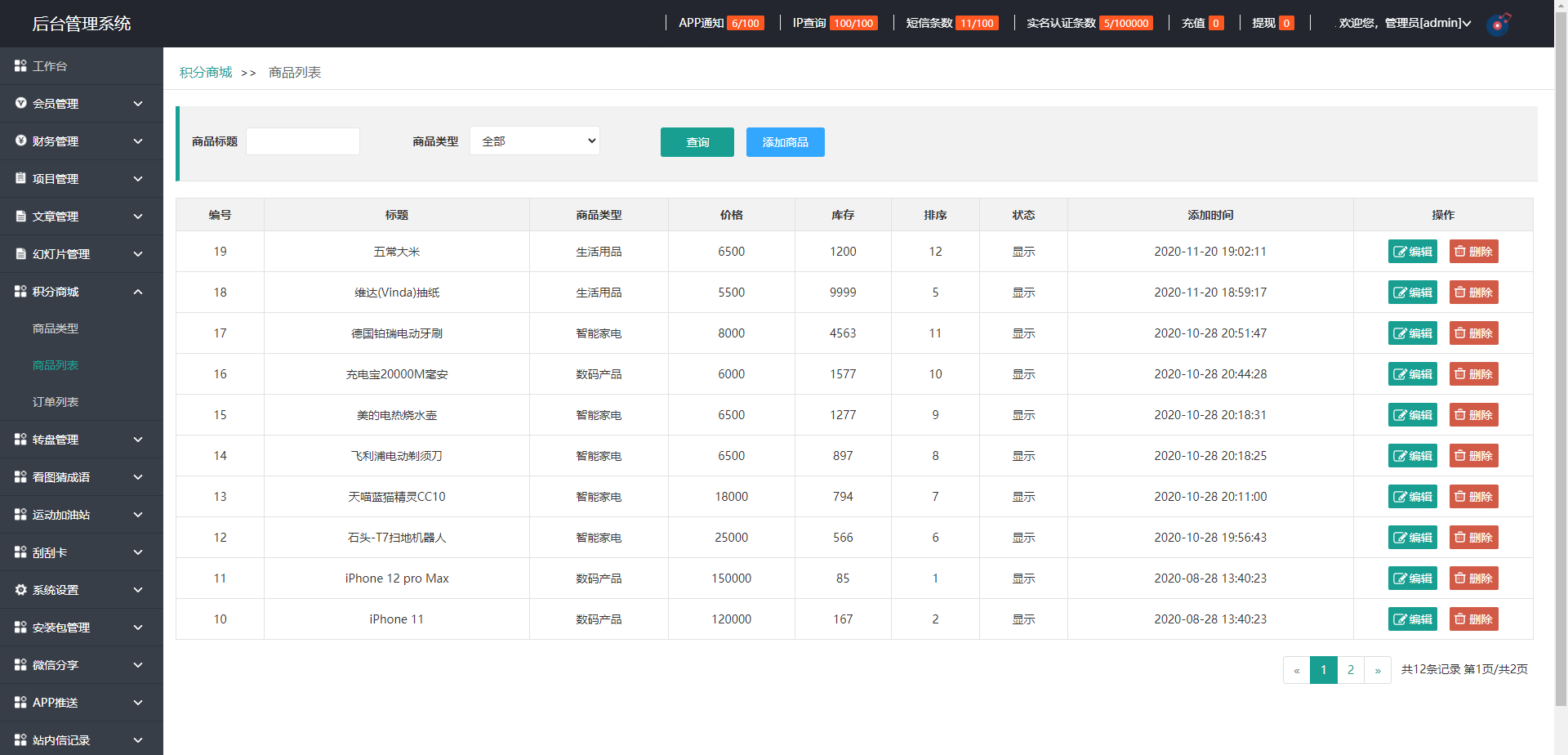Screen dimensions: 1568x755
Task: Click the 文章管理 document icon
Action: 20,216
